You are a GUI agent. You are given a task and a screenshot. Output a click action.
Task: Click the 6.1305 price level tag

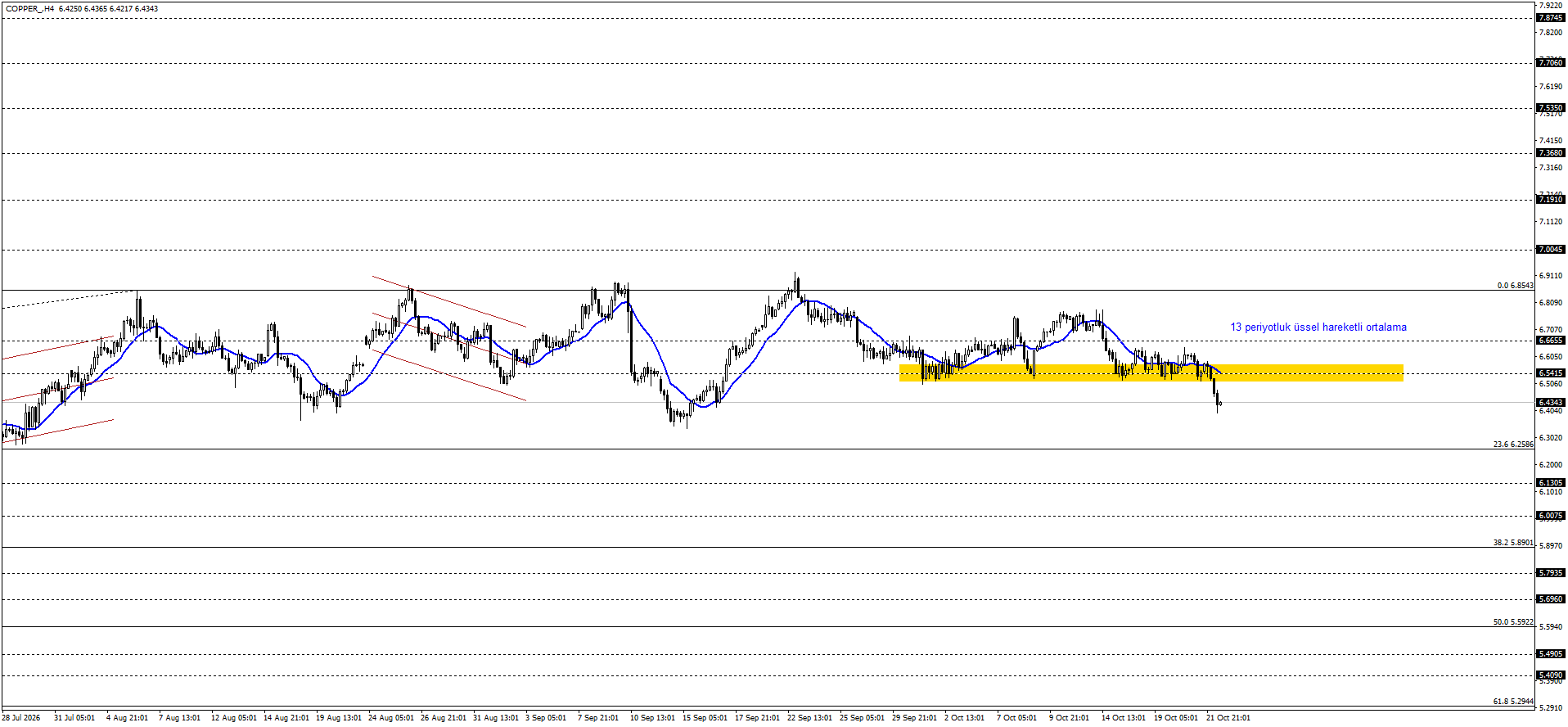[1551, 483]
